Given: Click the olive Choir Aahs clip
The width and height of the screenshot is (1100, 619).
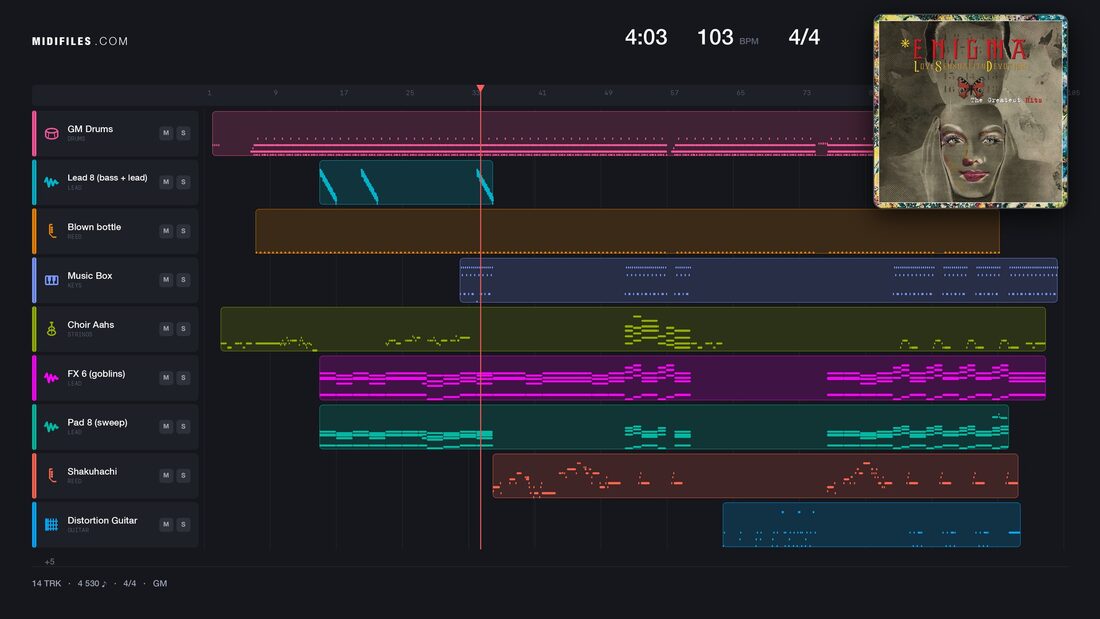Looking at the screenshot, I should pyautogui.click(x=633, y=329).
